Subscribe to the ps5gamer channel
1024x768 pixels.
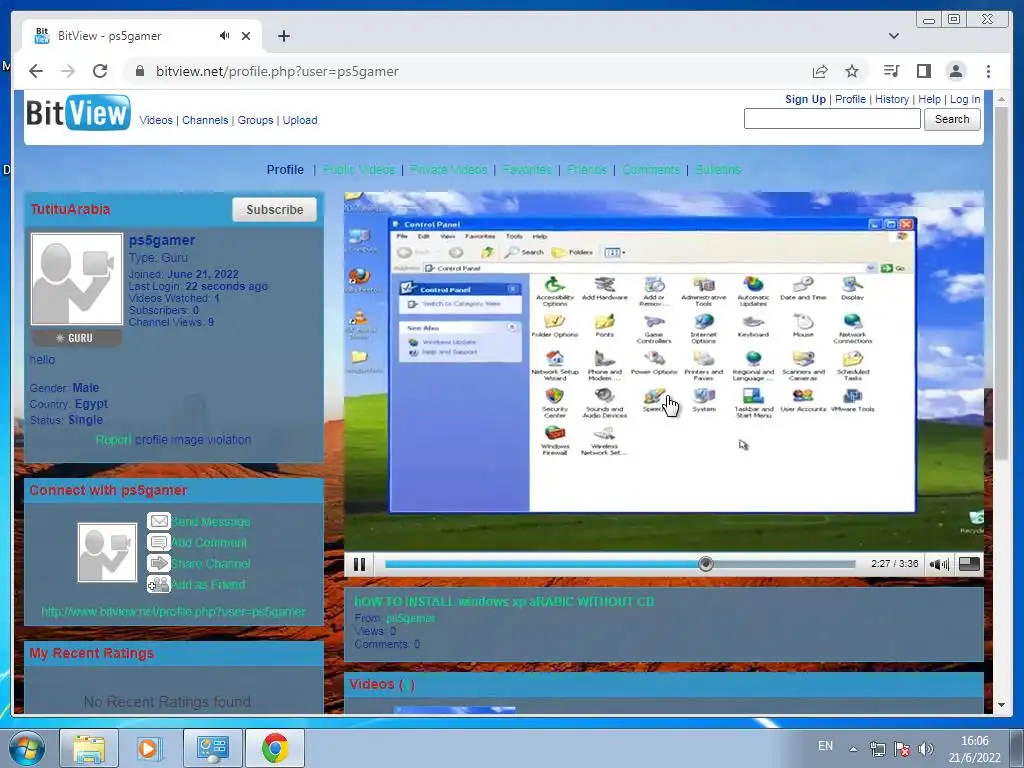pos(274,210)
